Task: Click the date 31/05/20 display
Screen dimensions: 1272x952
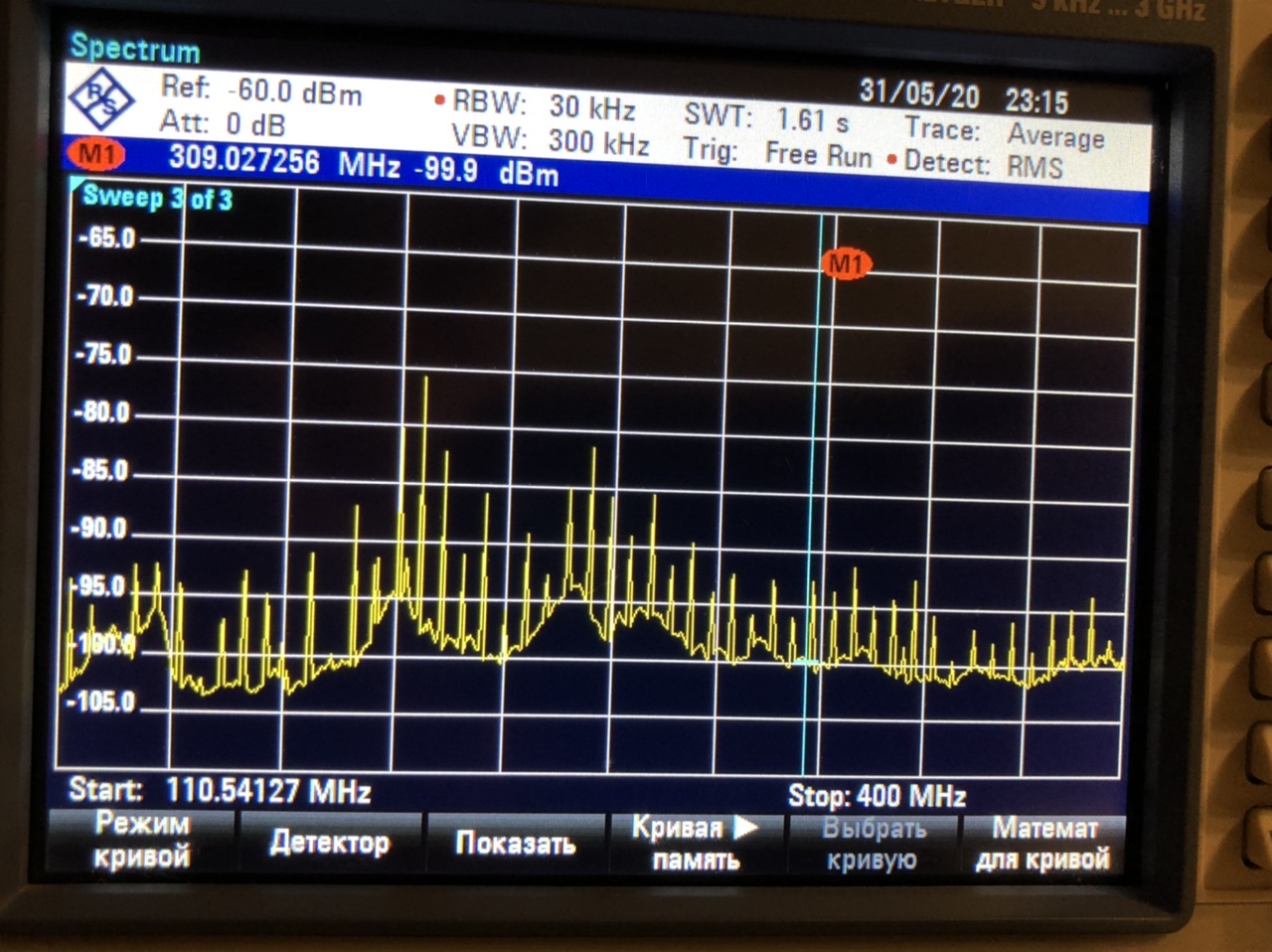Action: [919, 93]
